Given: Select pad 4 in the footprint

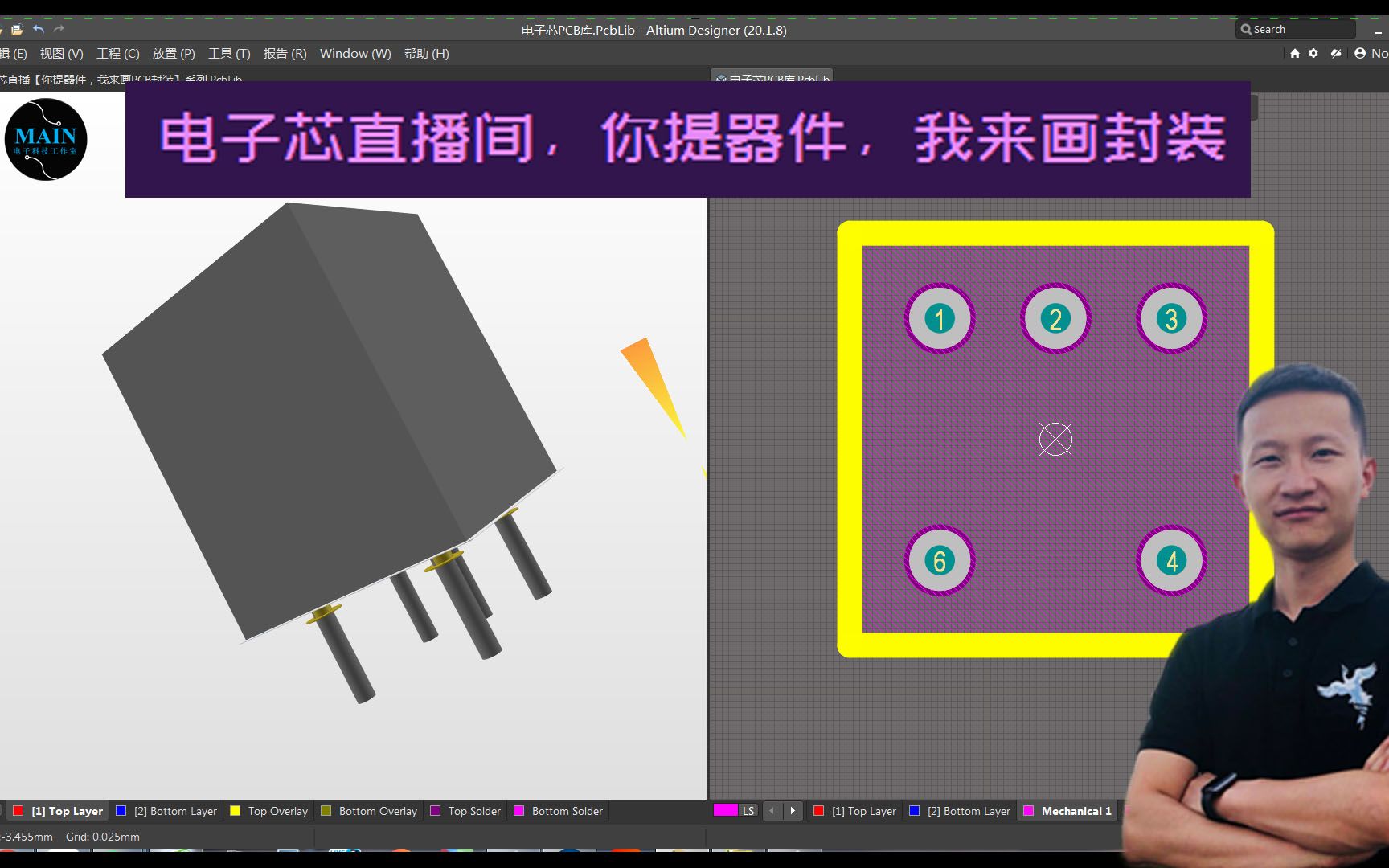Looking at the screenshot, I should coord(1171,561).
